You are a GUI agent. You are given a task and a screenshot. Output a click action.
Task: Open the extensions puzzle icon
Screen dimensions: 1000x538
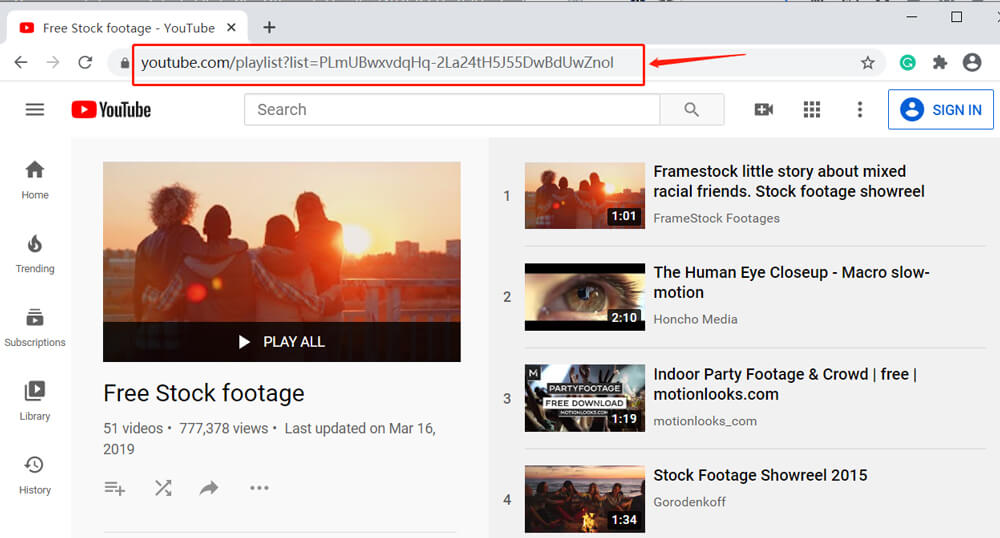point(939,62)
